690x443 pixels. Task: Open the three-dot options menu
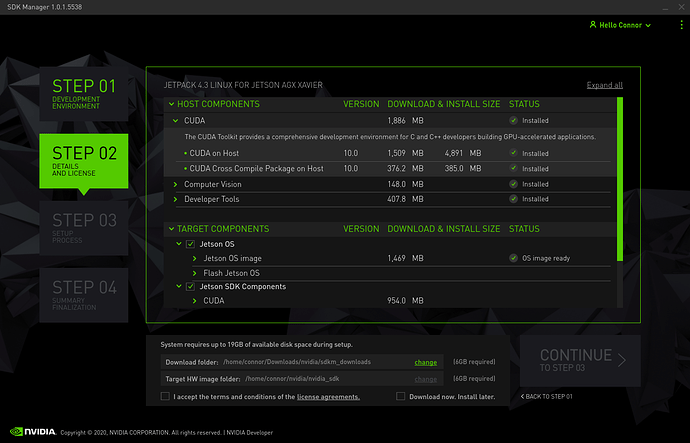tap(681, 25)
